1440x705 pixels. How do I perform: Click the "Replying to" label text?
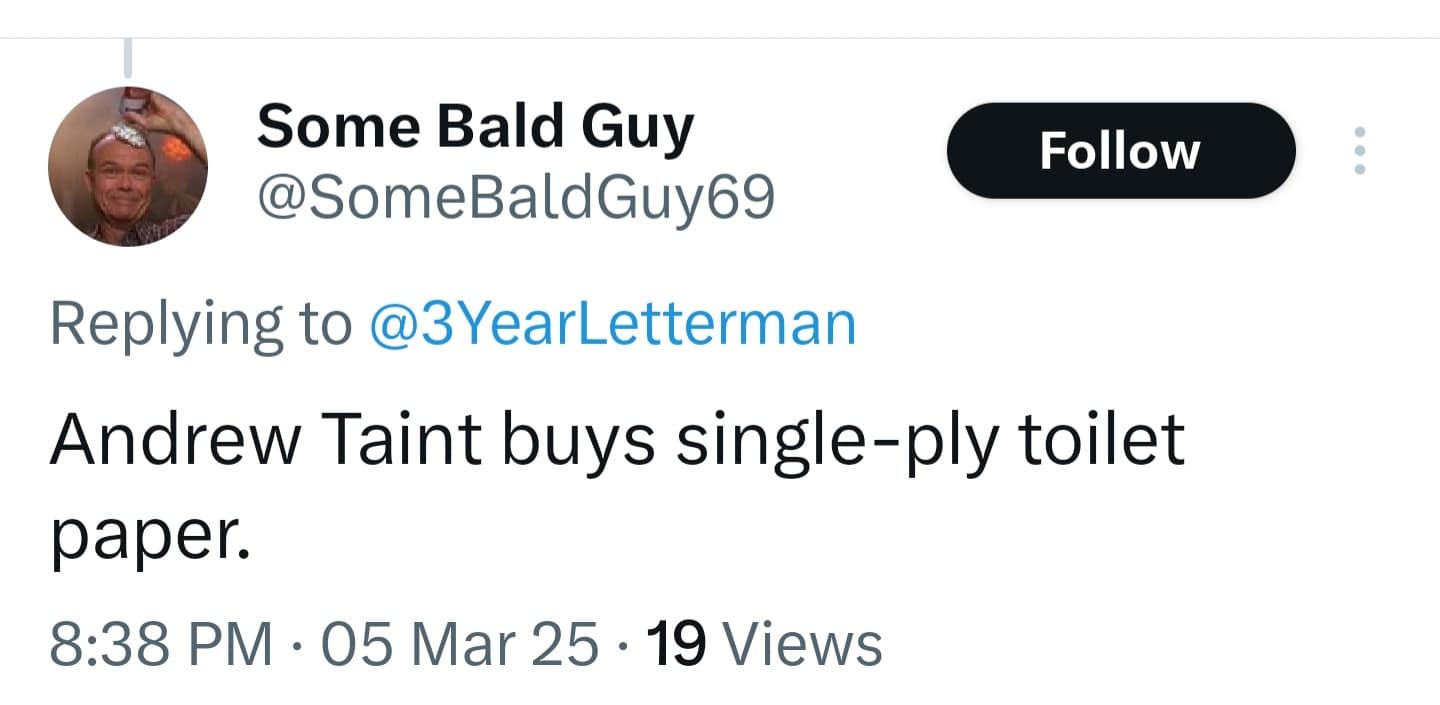[x=200, y=325]
